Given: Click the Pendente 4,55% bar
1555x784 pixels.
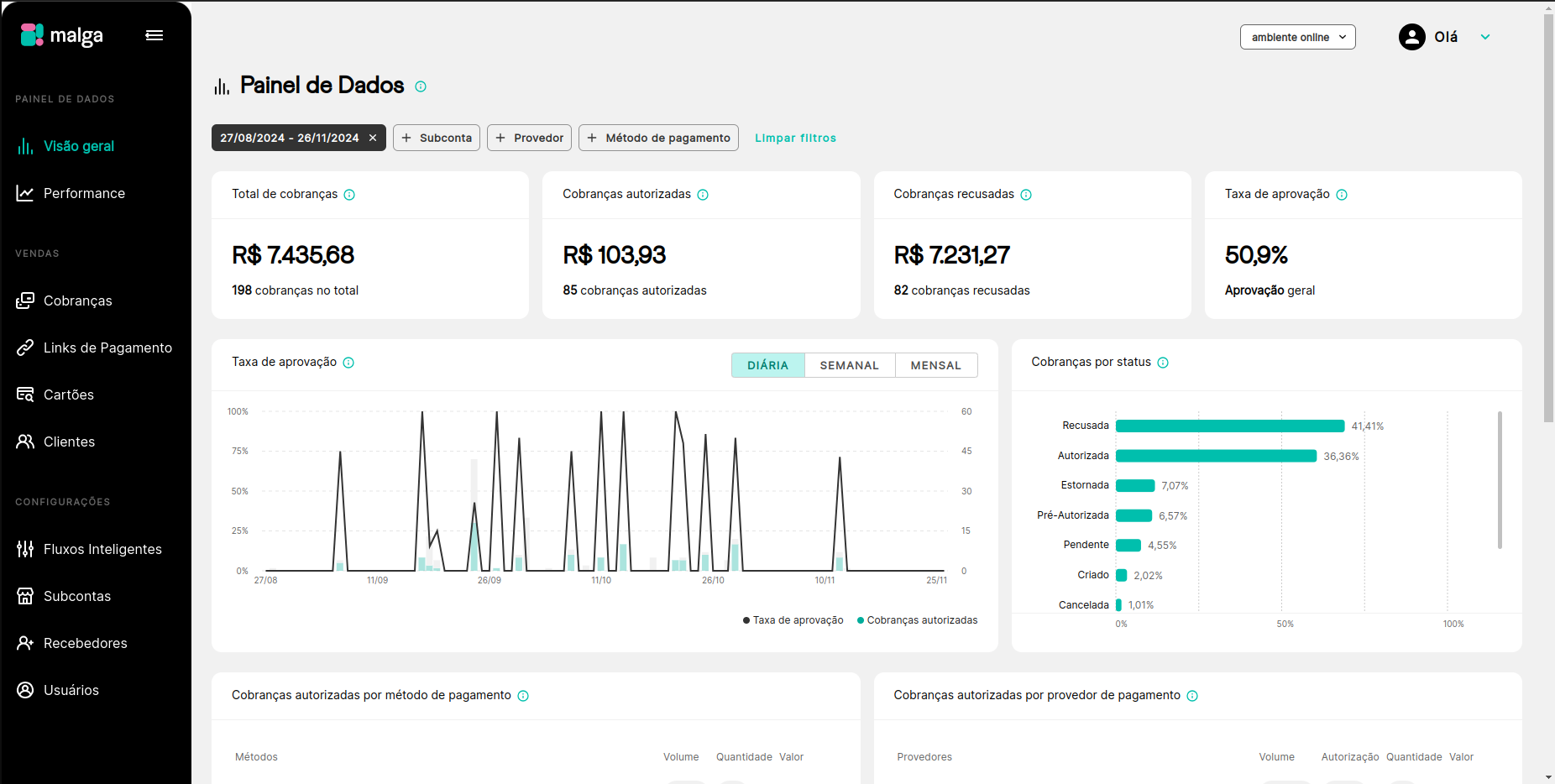Looking at the screenshot, I should (1128, 545).
